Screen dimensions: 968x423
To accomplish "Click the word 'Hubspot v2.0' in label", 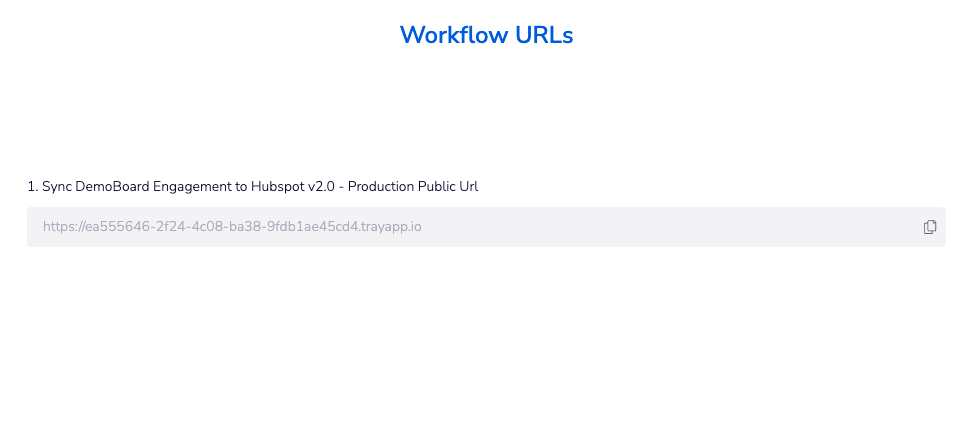I will click(293, 186).
